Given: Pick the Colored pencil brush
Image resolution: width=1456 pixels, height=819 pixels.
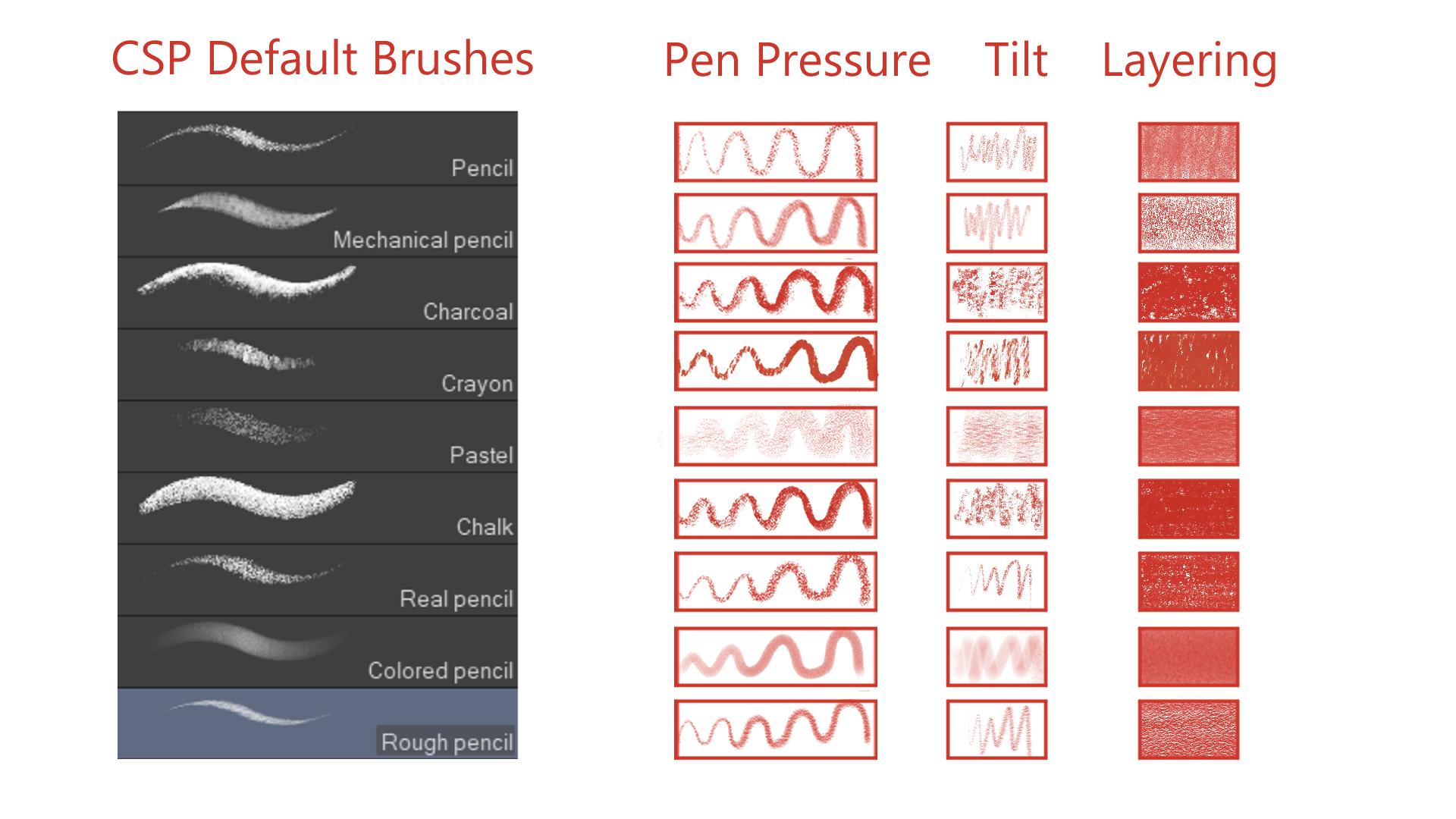Looking at the screenshot, I should [317, 652].
